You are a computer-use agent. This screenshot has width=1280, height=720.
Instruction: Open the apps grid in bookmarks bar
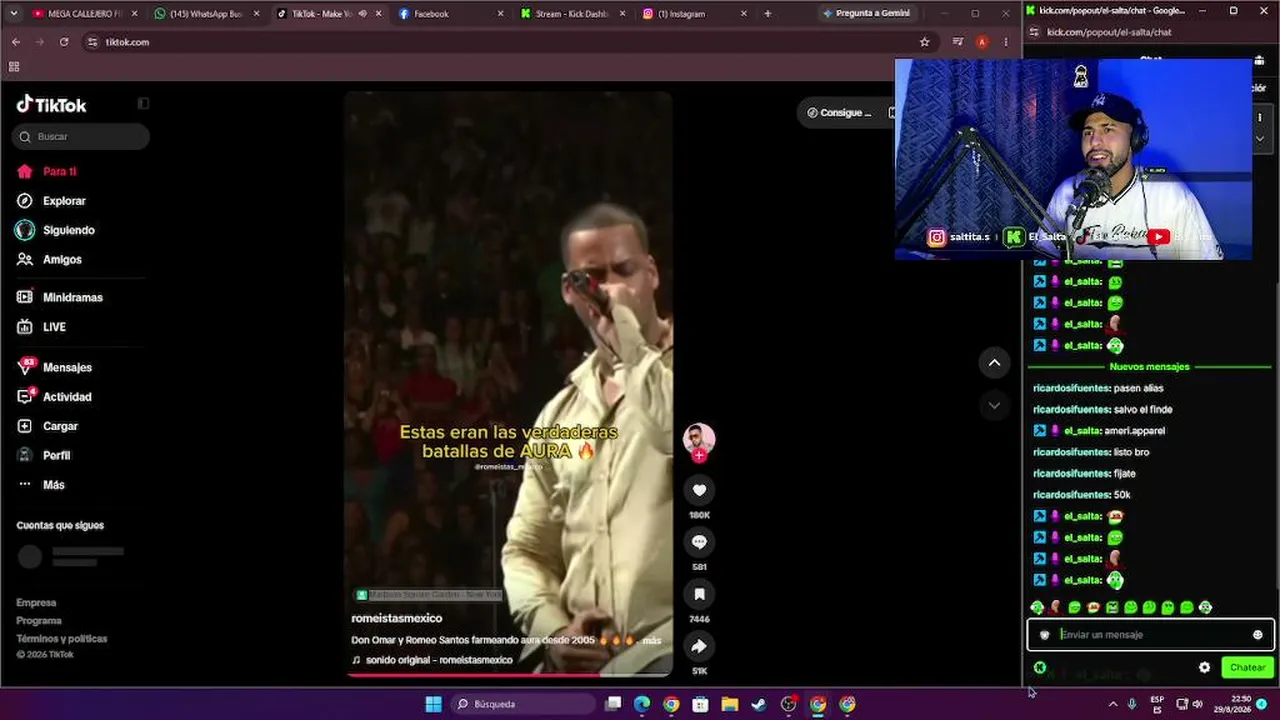pos(14,67)
